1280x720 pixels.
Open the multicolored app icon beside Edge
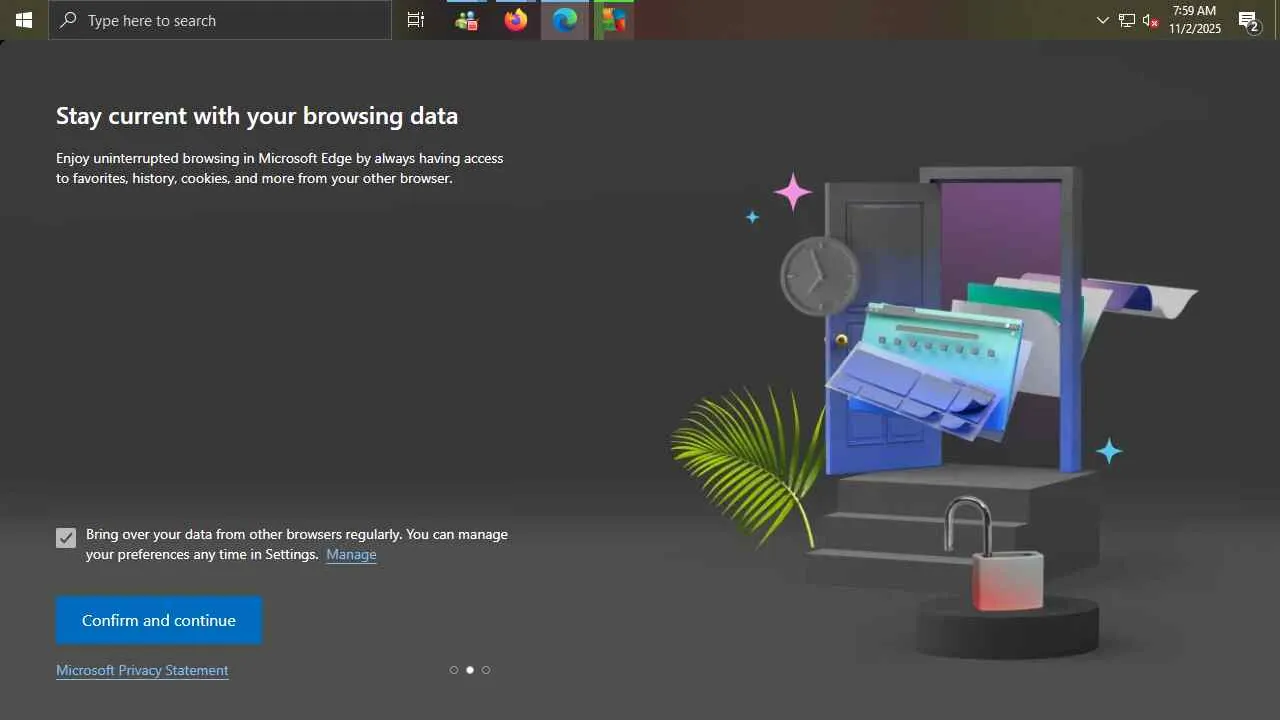point(614,20)
